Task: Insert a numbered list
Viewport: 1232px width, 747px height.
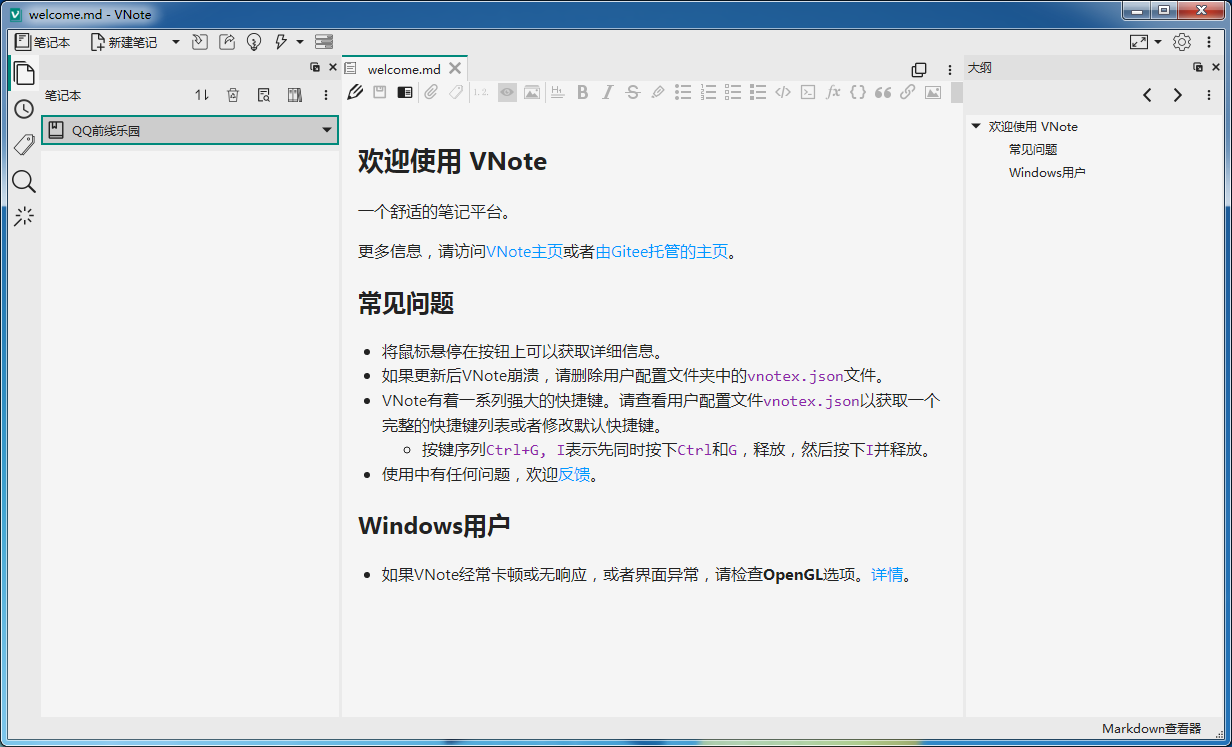Action: [x=708, y=92]
